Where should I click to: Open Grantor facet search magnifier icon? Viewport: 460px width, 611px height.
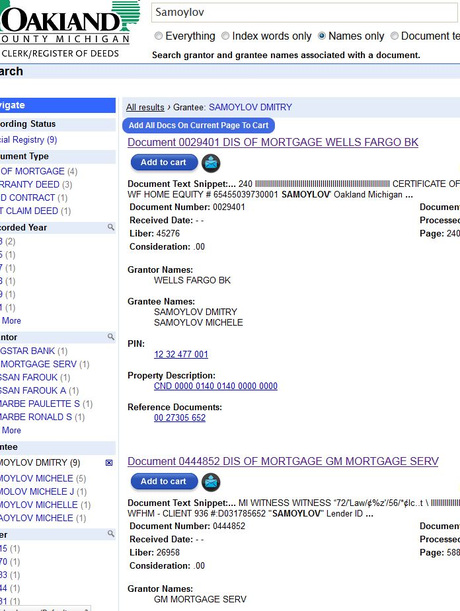[111, 337]
